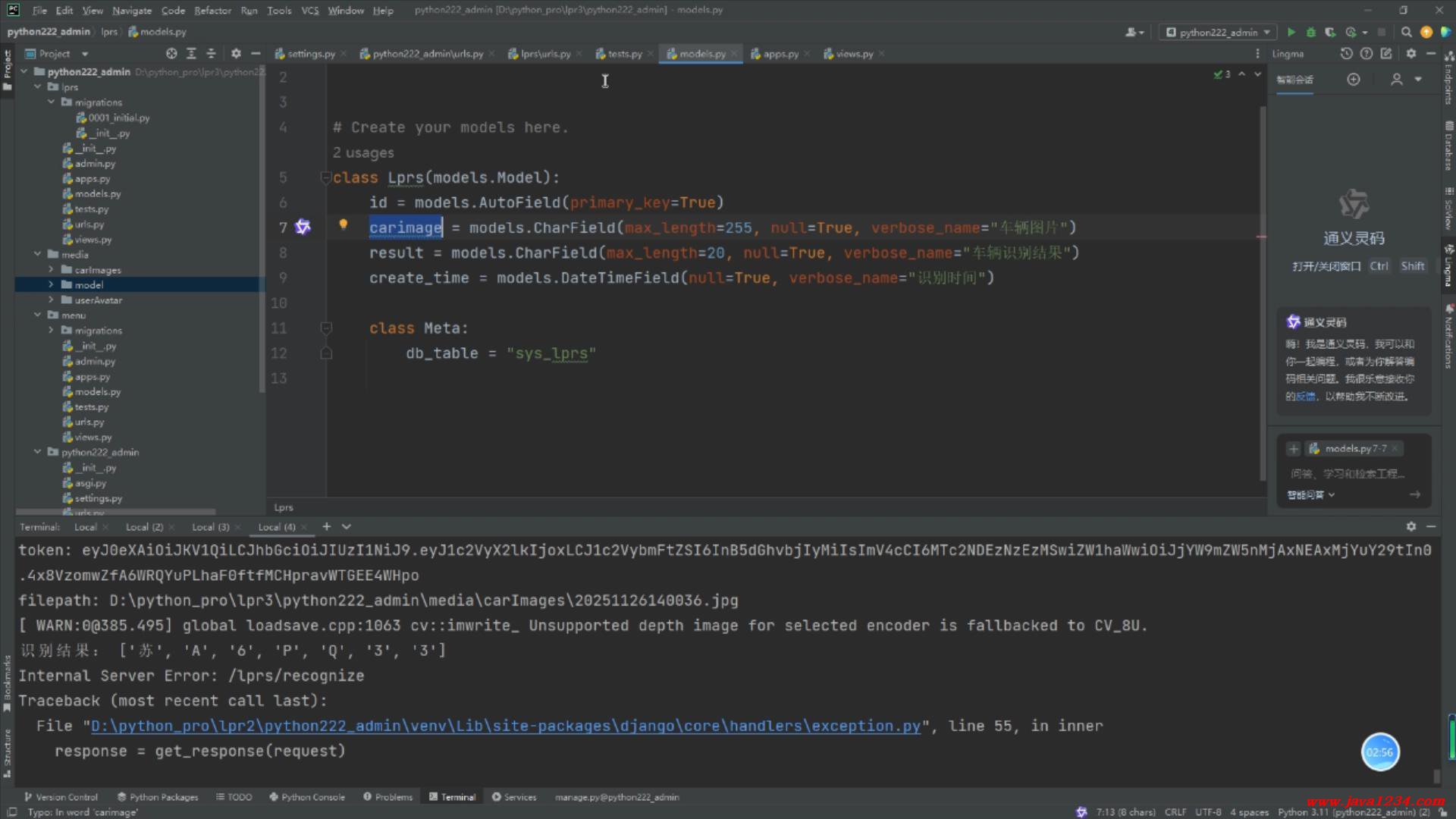Fold the Lprs class definition

[x=326, y=177]
